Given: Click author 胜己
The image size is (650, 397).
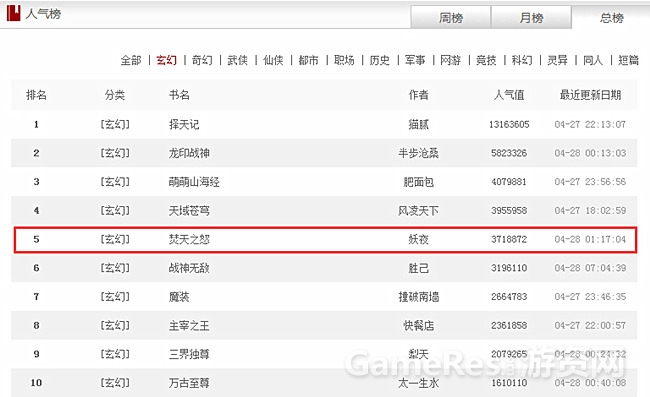Looking at the screenshot, I should 419,268.
